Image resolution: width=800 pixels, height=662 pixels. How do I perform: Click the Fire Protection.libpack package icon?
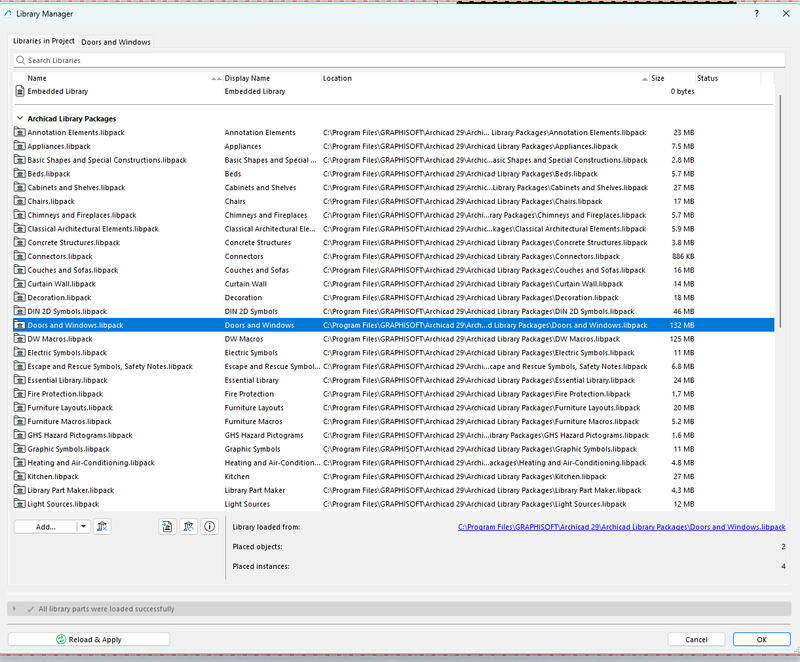pyautogui.click(x=20, y=394)
